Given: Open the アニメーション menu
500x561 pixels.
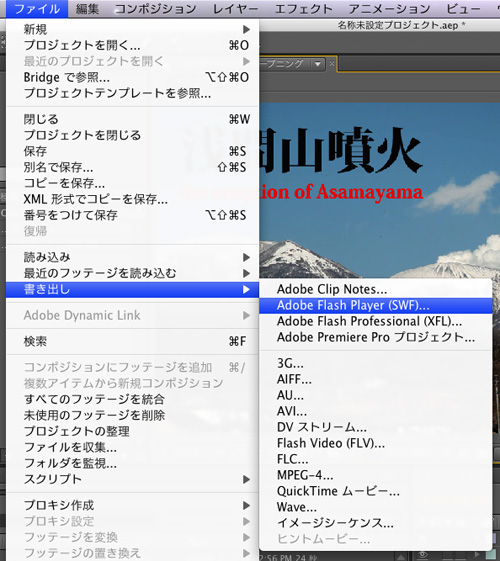Looking at the screenshot, I should point(389,9).
